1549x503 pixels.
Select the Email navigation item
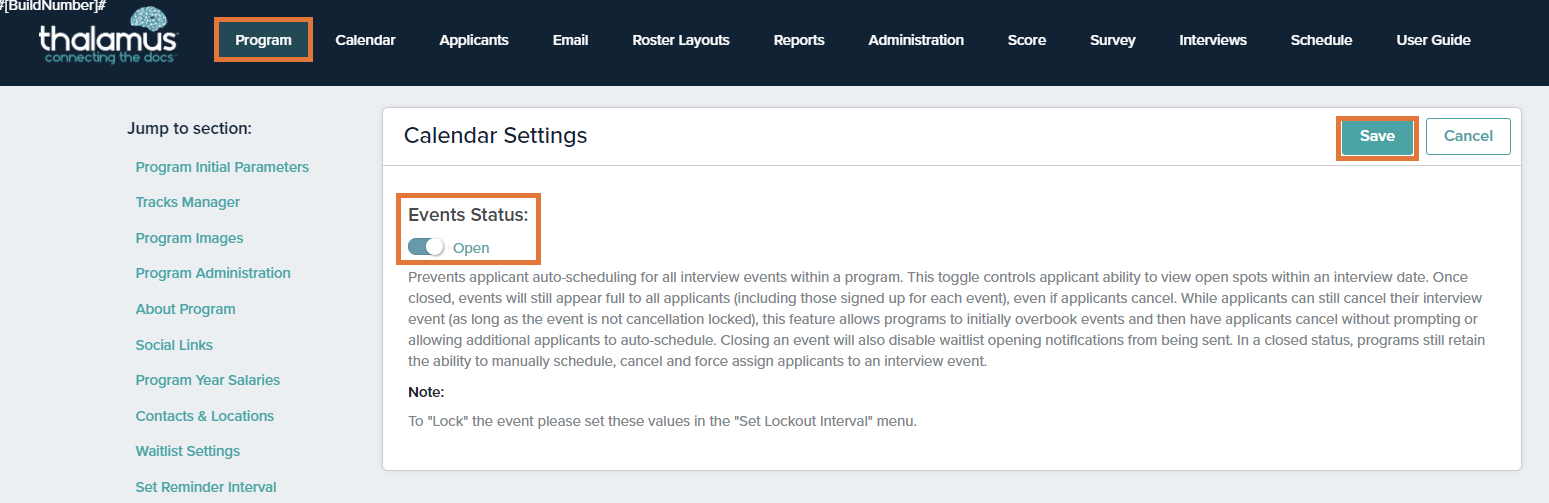570,40
